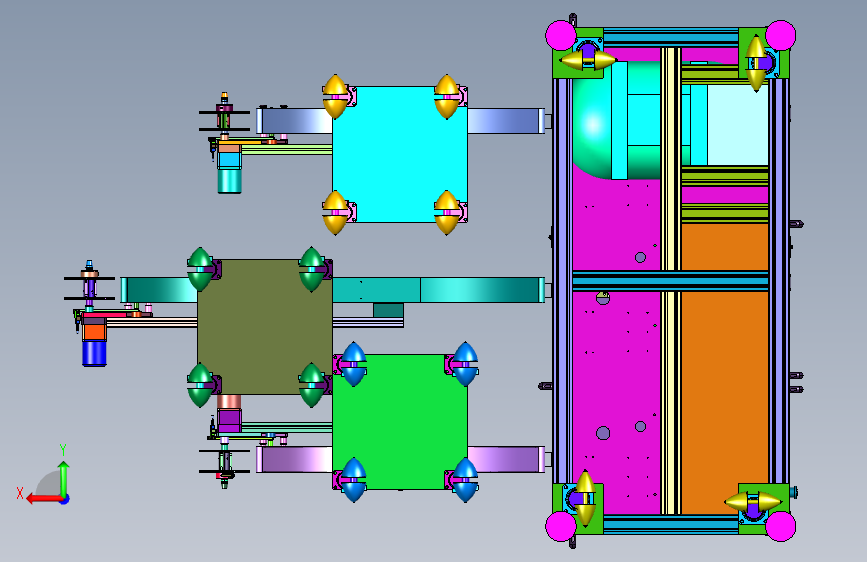
Task: Click the blue Z axis dot on triad
Action: (x=65, y=499)
